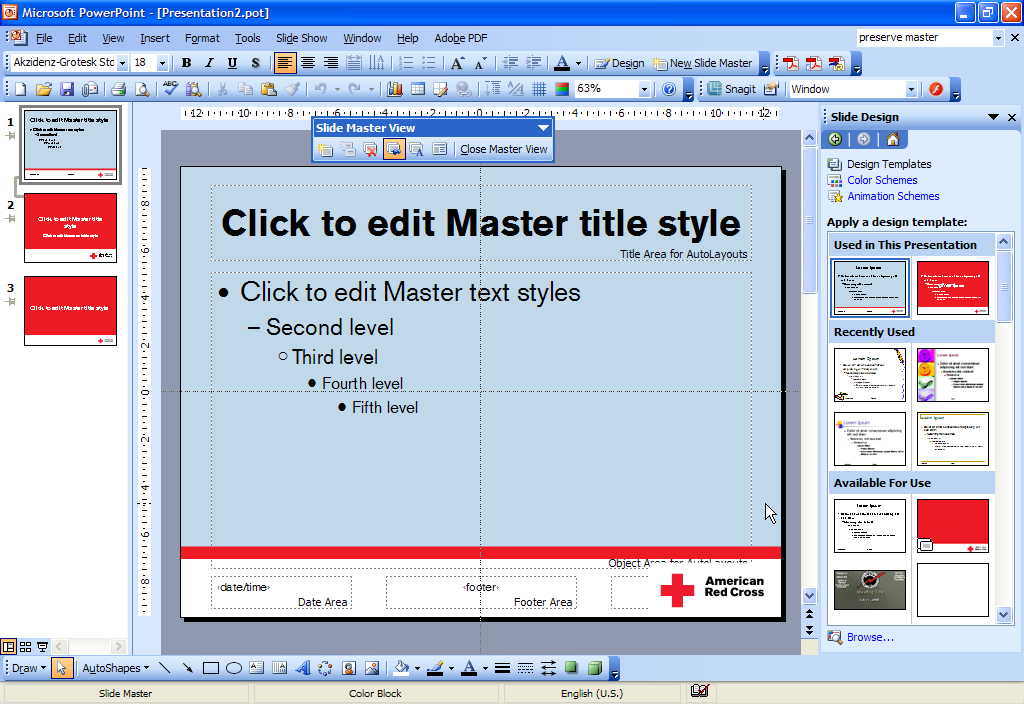Click the PowerPoint Help question mark icon
This screenshot has height=704, width=1024.
pos(669,89)
